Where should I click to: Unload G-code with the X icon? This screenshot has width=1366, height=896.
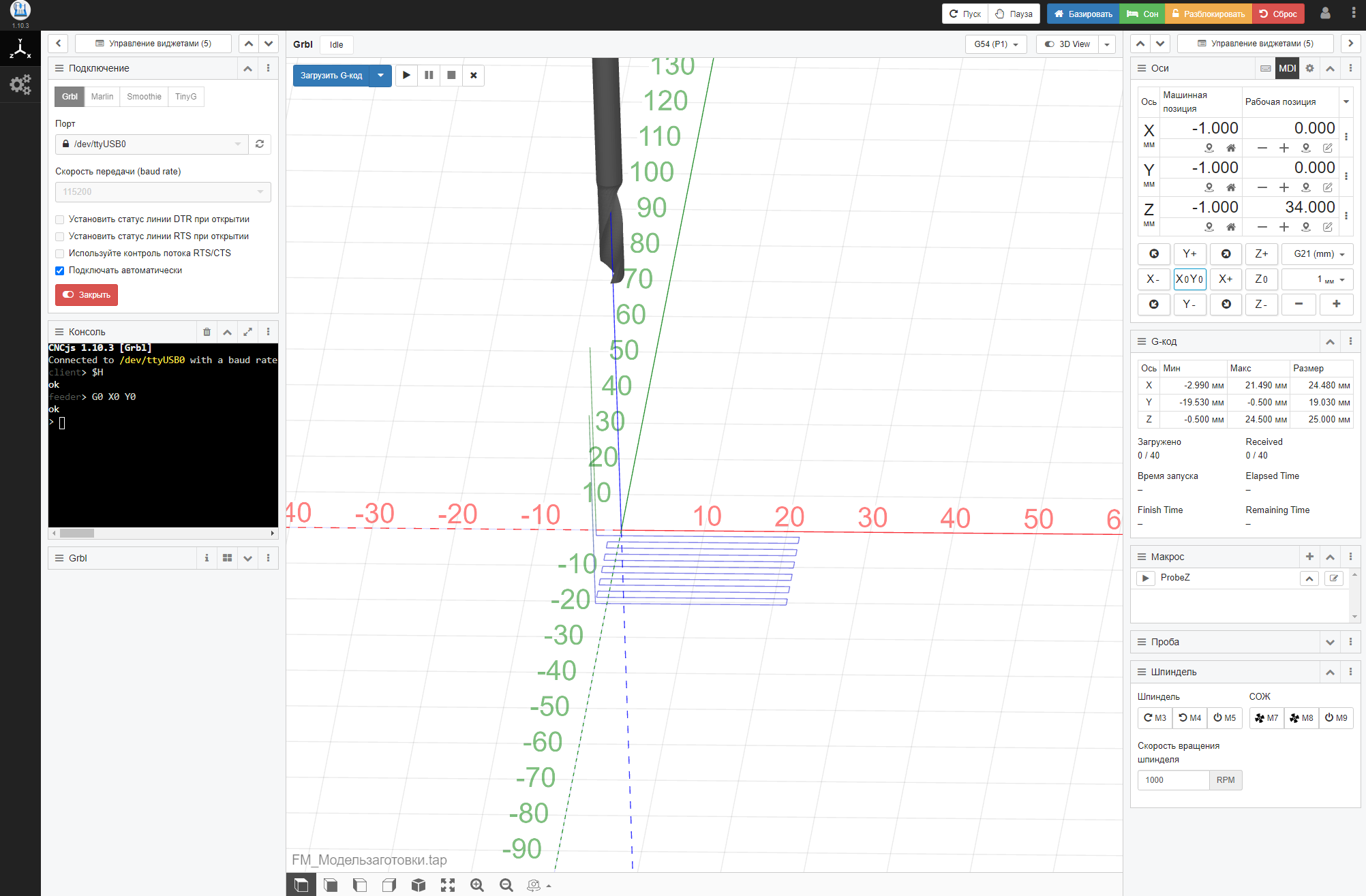[474, 75]
